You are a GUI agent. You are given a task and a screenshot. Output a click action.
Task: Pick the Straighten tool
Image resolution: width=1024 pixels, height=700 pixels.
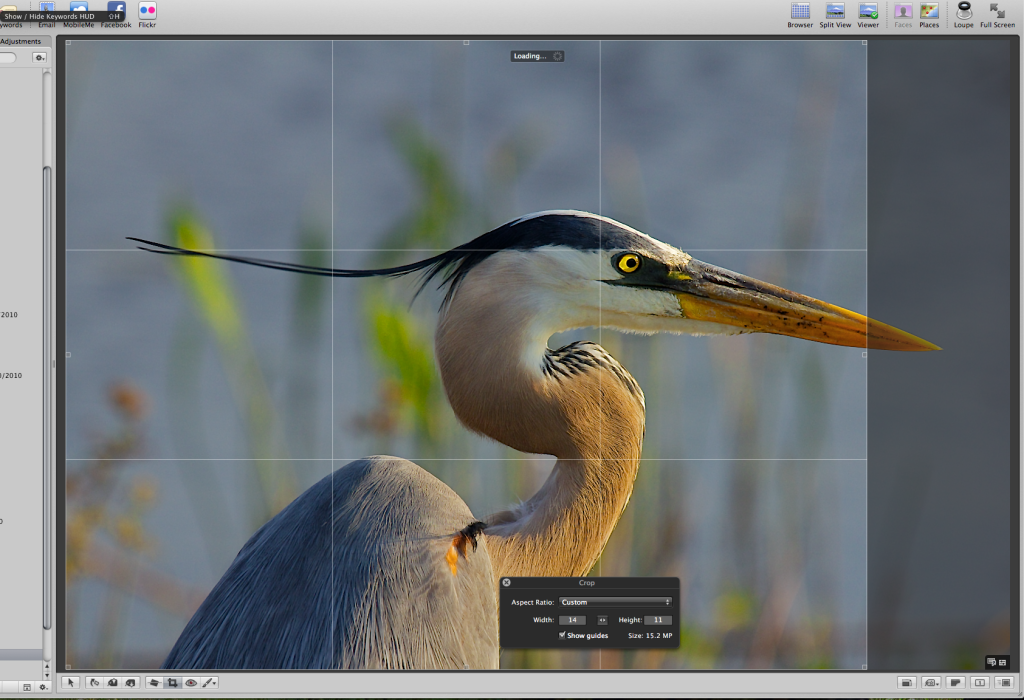pyautogui.click(x=154, y=683)
